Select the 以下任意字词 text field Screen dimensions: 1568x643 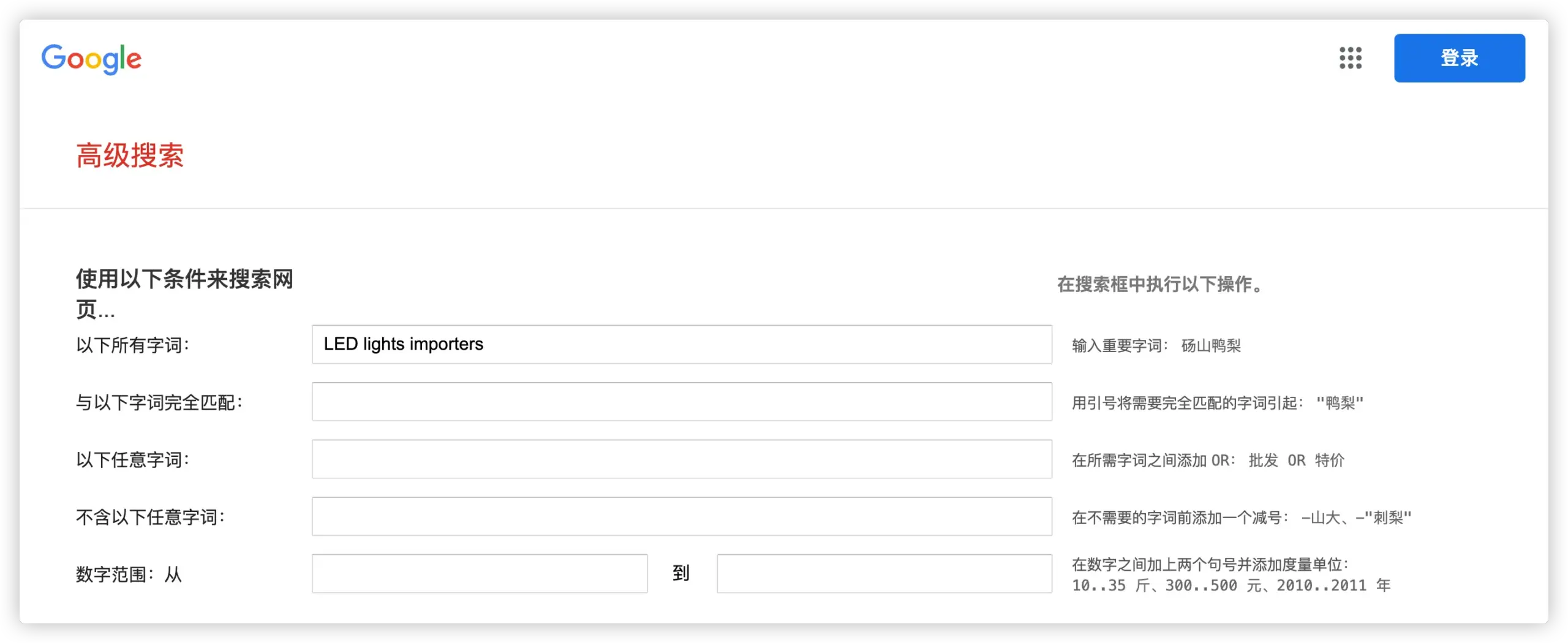pyautogui.click(x=682, y=459)
